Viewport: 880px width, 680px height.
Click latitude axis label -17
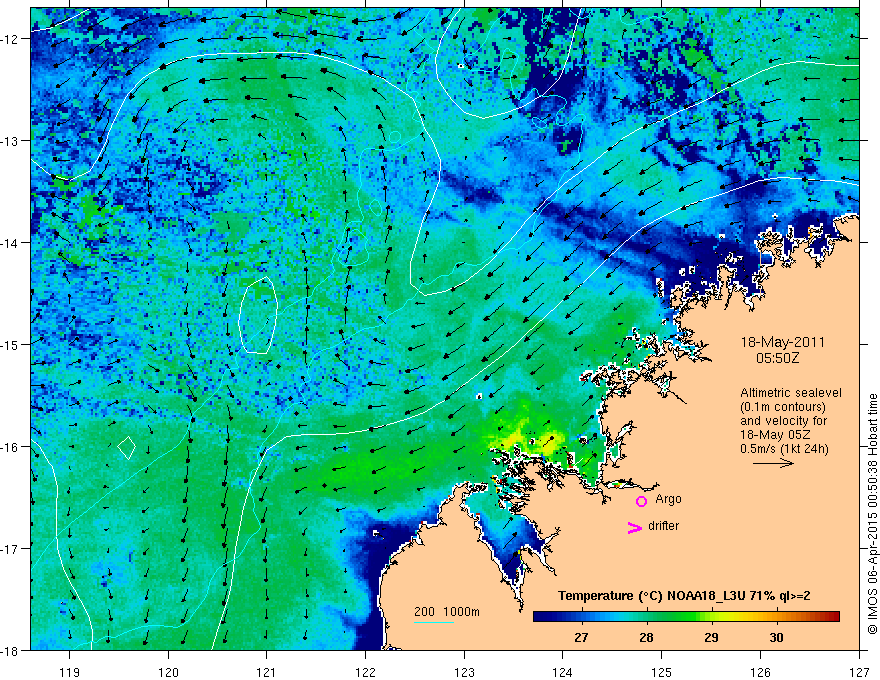pos(10,548)
